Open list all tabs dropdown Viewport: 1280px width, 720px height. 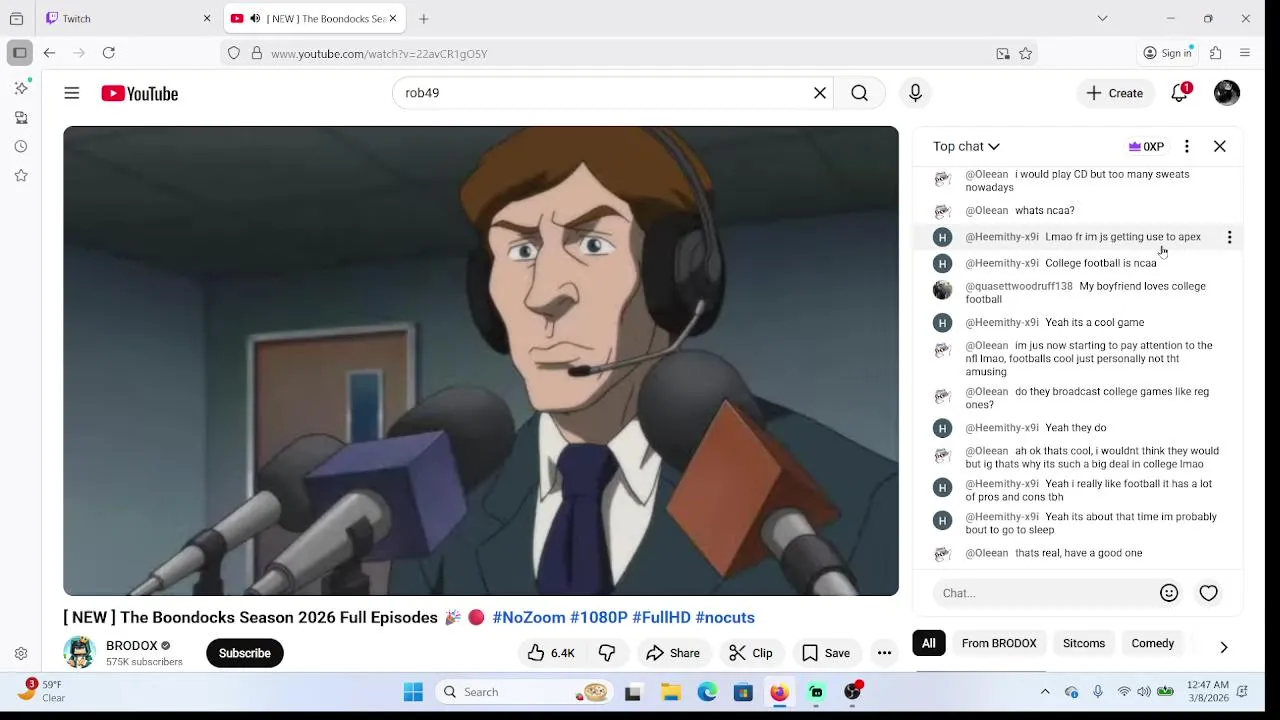point(1102,18)
